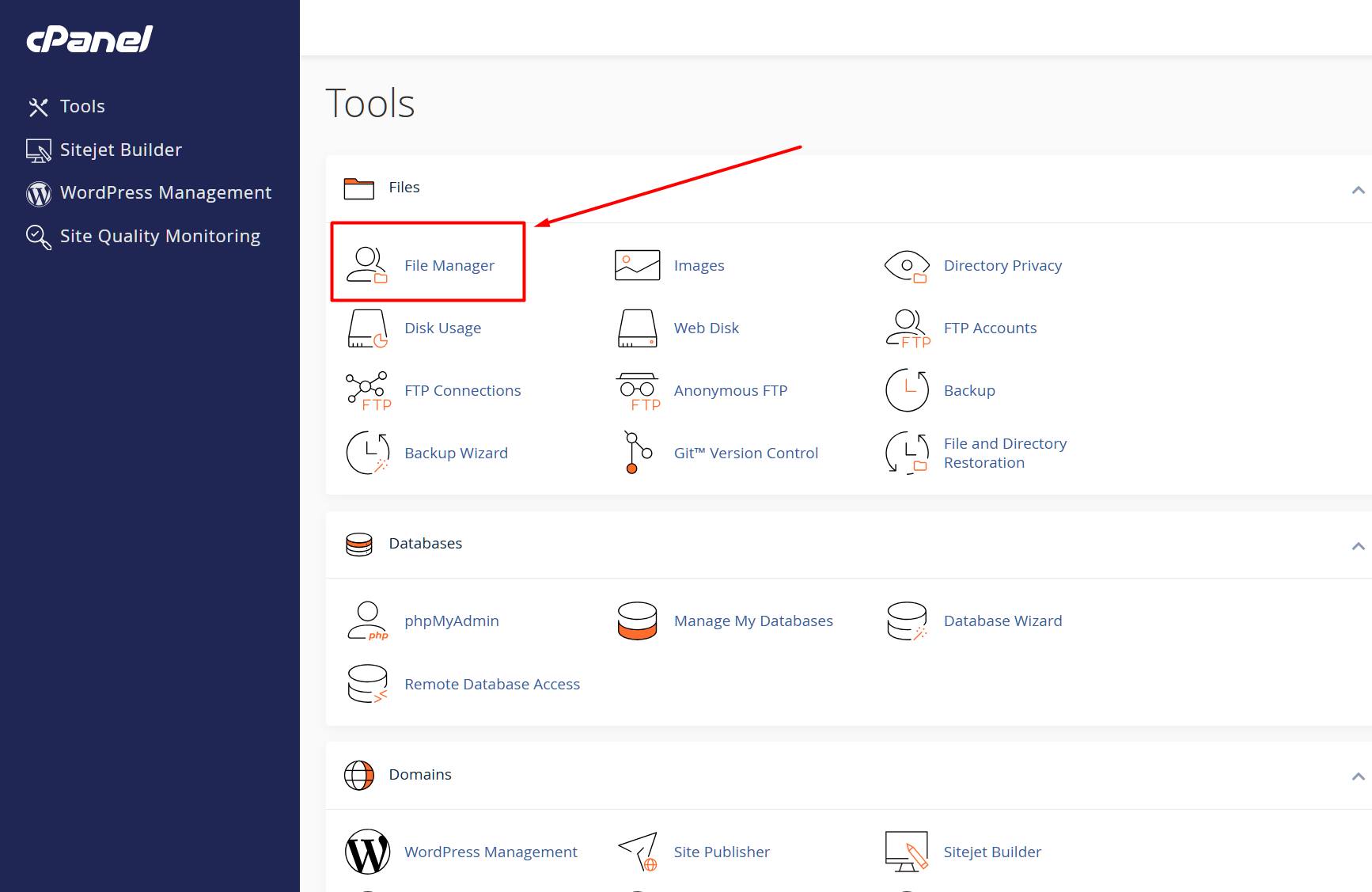Collapse the Databases section chevron

pyautogui.click(x=1358, y=546)
